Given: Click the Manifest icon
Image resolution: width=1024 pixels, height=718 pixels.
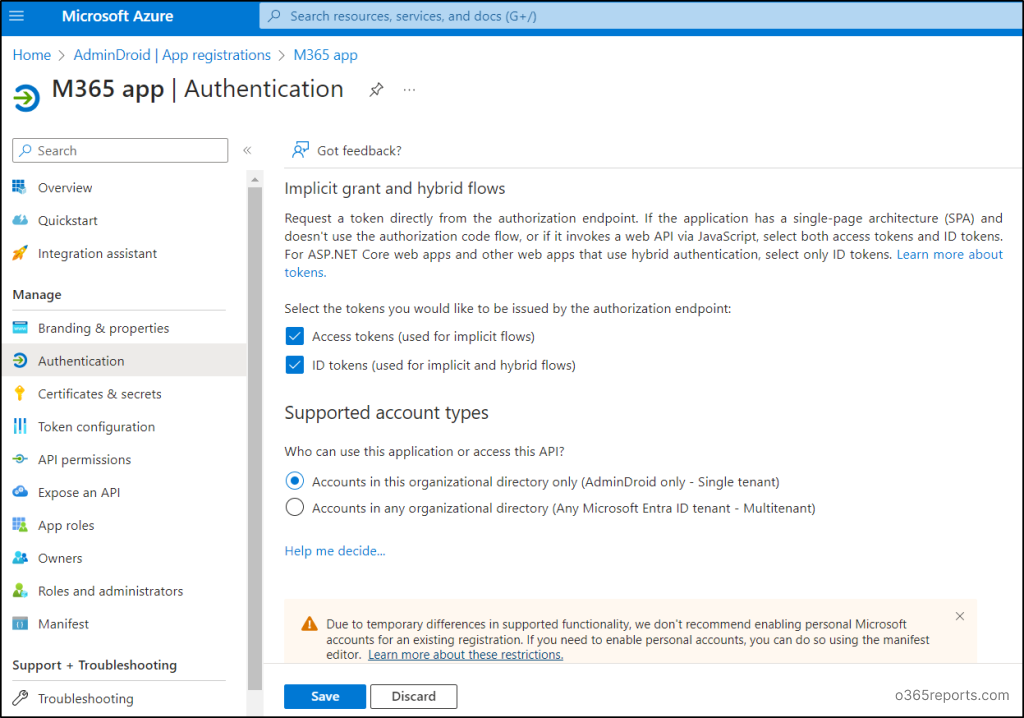Looking at the screenshot, I should (x=20, y=624).
